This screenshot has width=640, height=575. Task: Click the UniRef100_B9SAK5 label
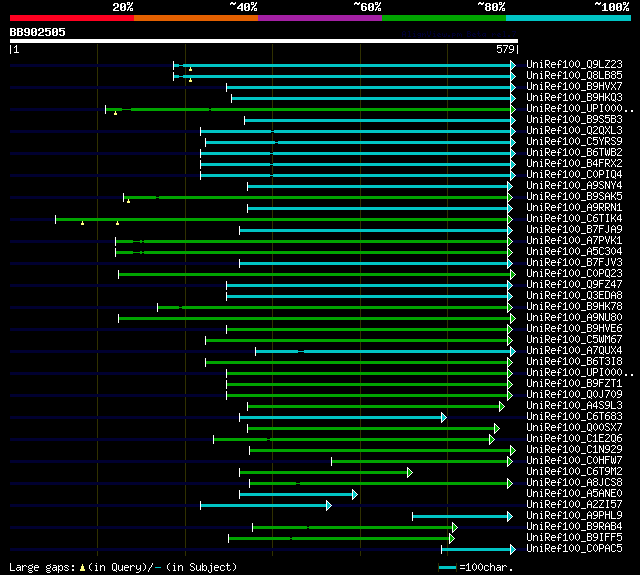coord(574,197)
